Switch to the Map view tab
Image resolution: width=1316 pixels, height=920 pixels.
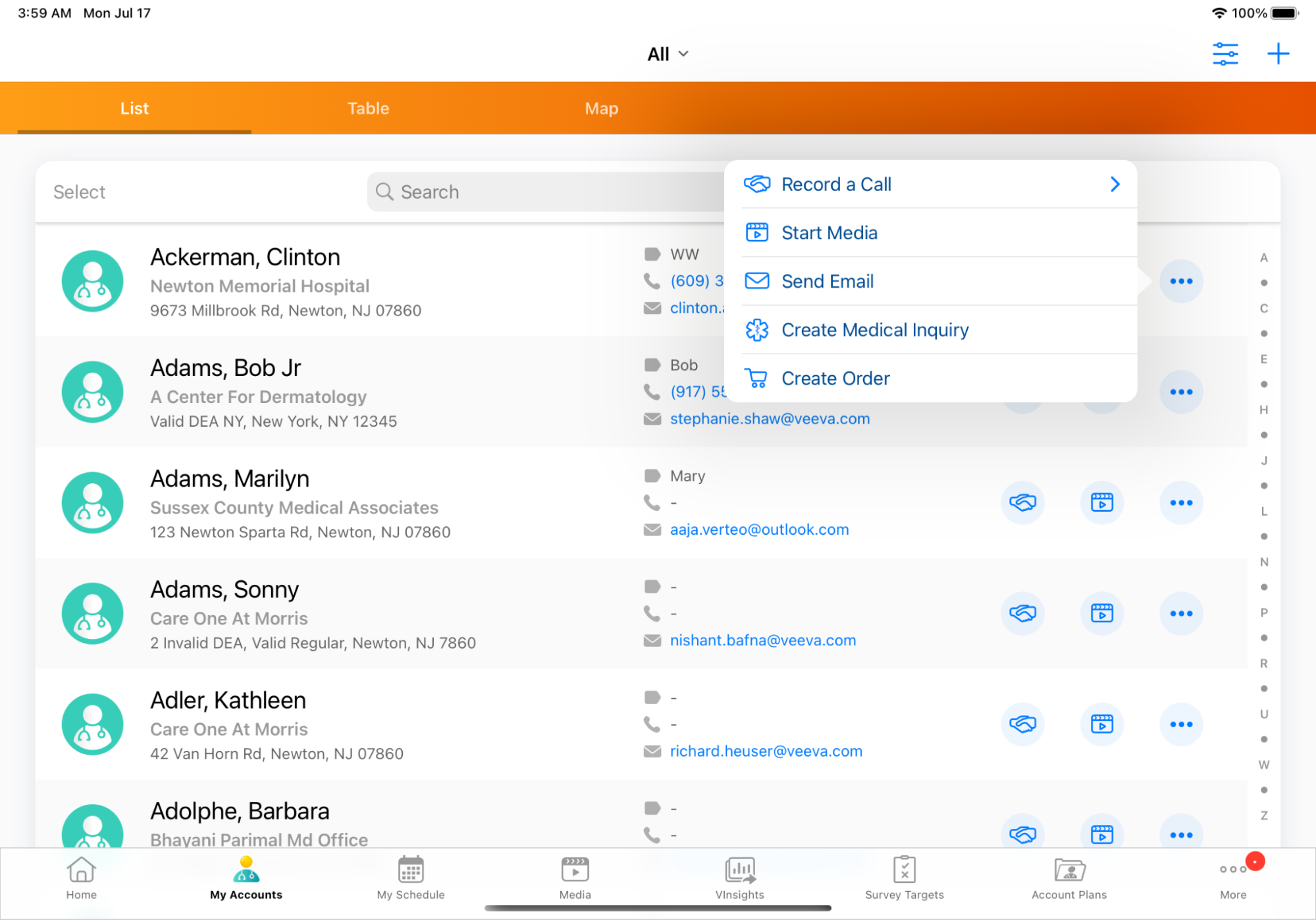601,109
